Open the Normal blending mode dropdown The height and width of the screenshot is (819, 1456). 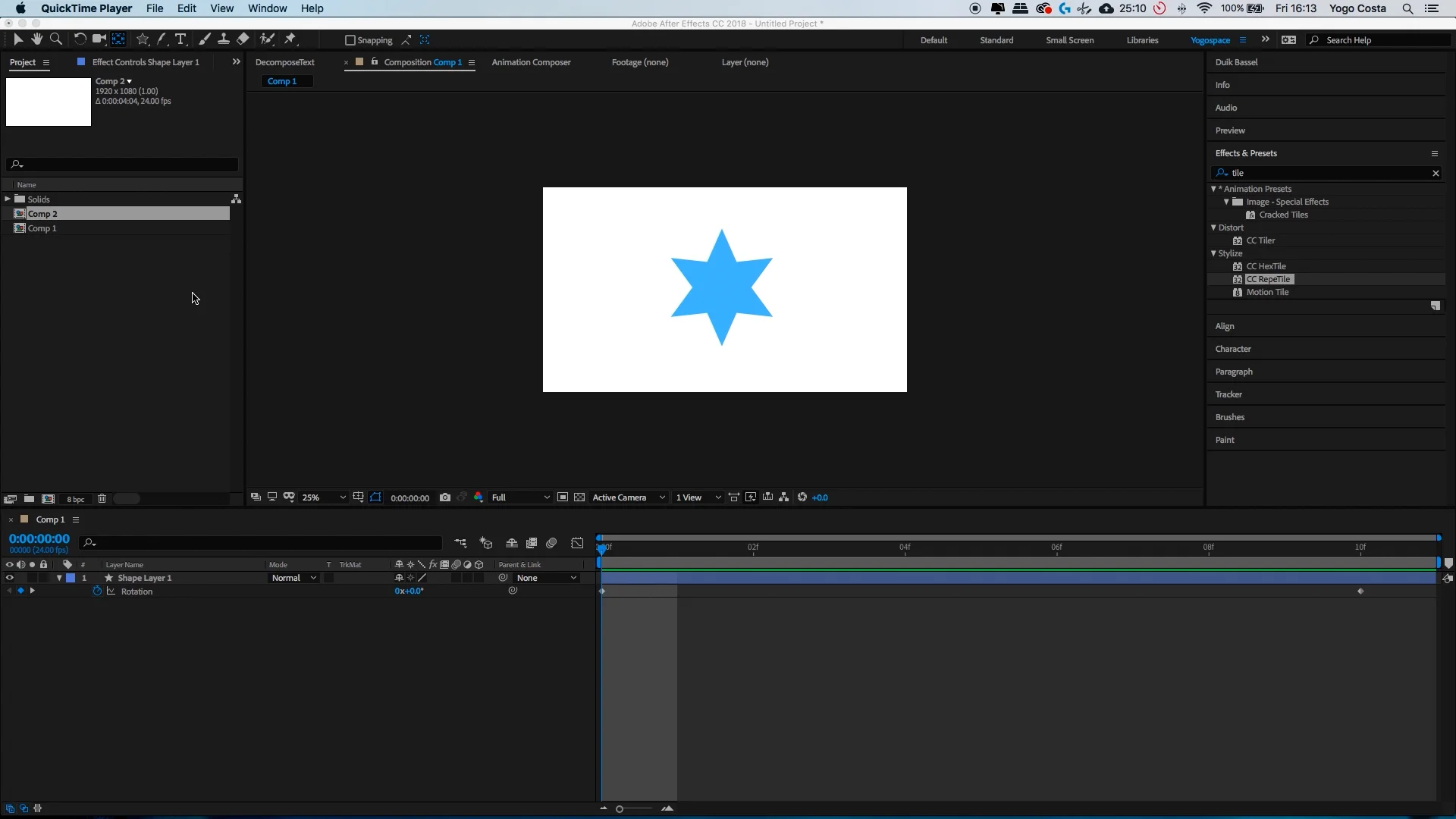click(293, 578)
